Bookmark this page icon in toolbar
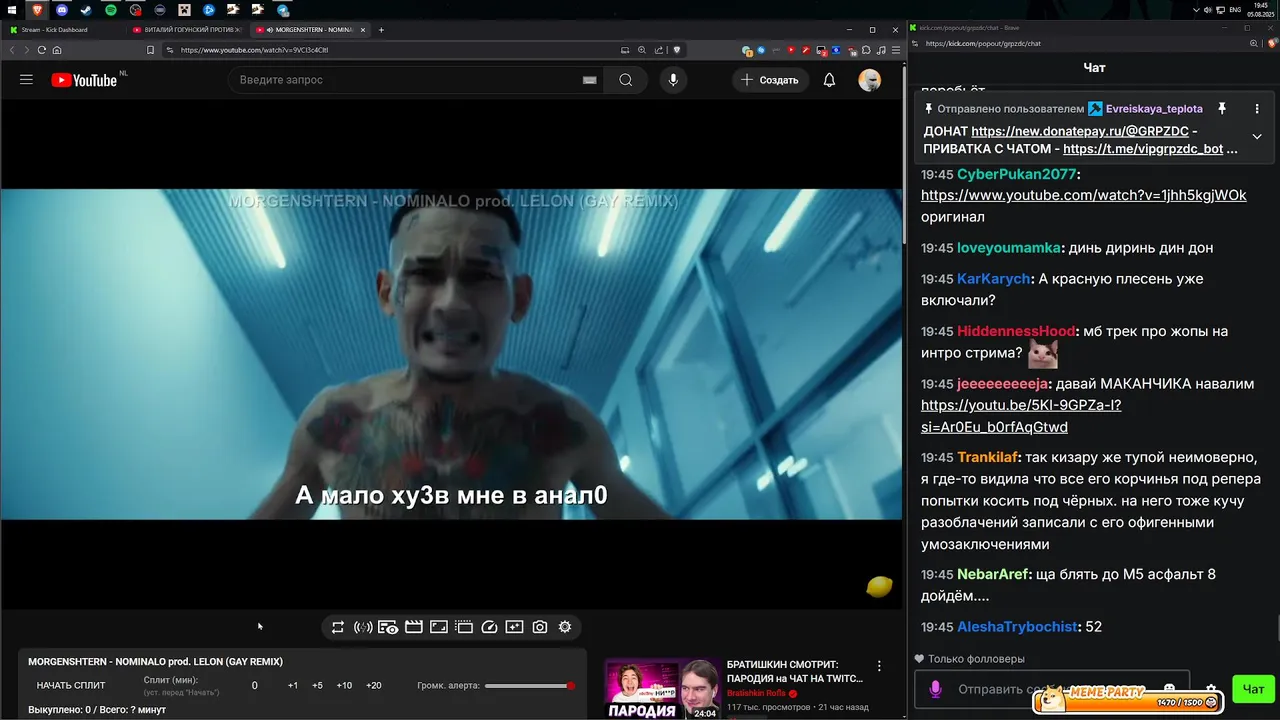 point(150,50)
